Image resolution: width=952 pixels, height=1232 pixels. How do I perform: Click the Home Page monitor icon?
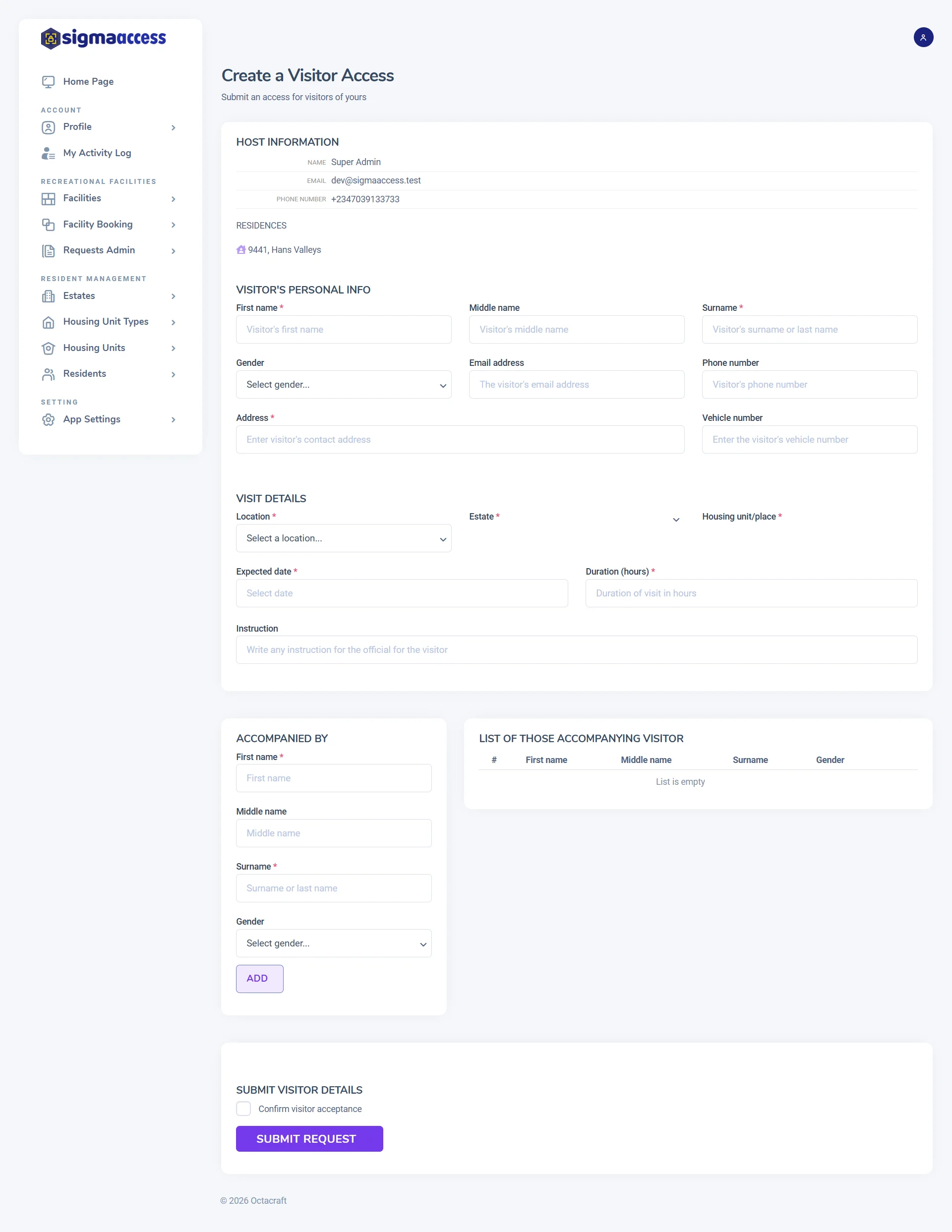pos(49,82)
